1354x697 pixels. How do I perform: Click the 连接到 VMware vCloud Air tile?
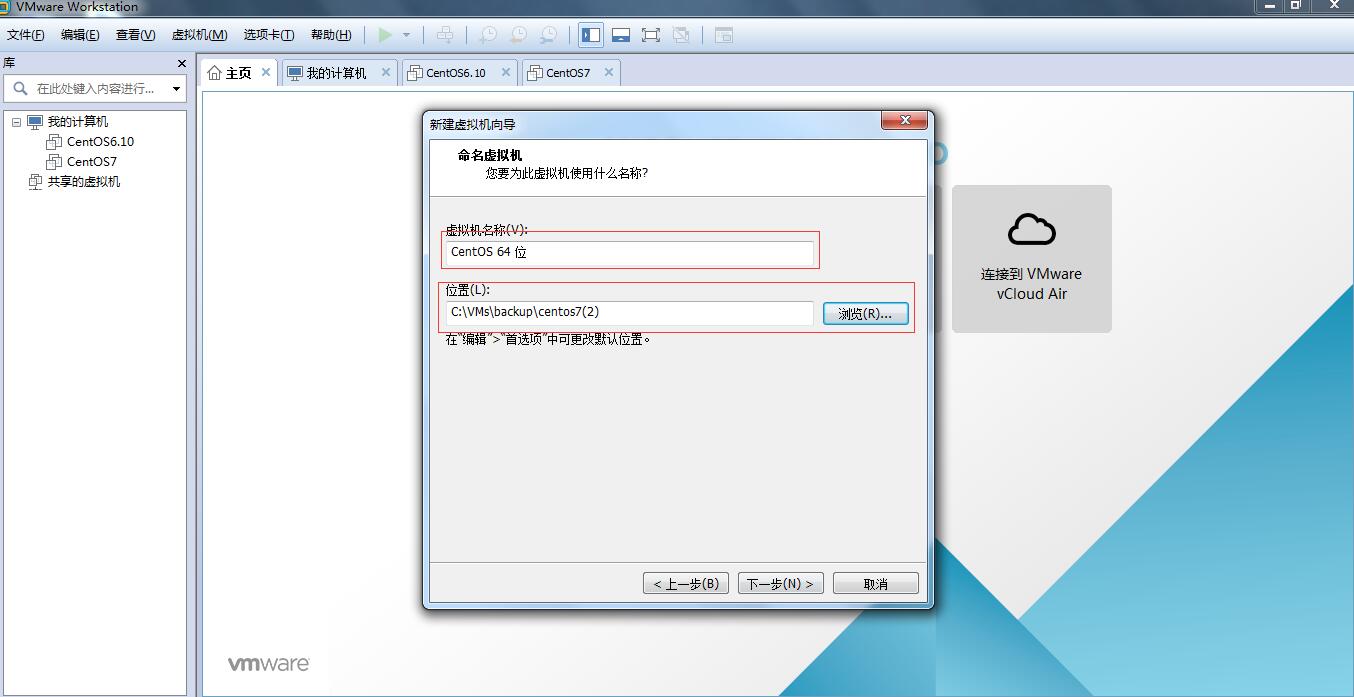[x=1031, y=259]
